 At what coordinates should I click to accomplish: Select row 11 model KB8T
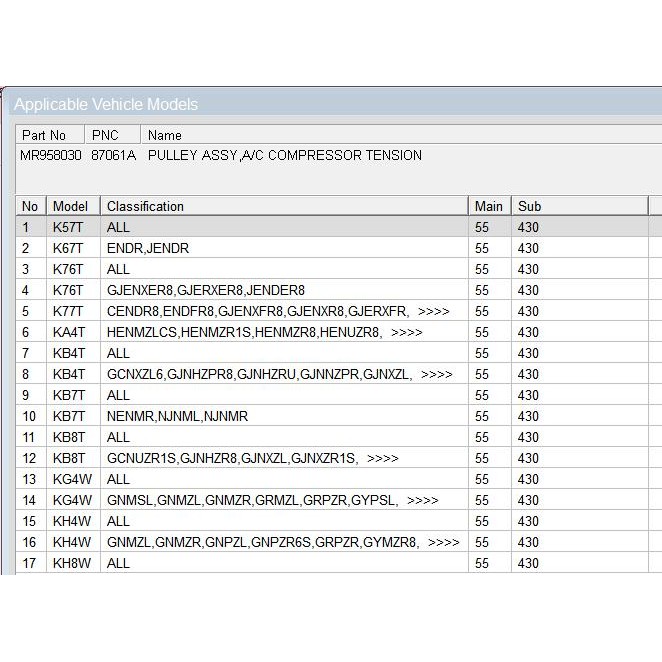(x=68, y=437)
